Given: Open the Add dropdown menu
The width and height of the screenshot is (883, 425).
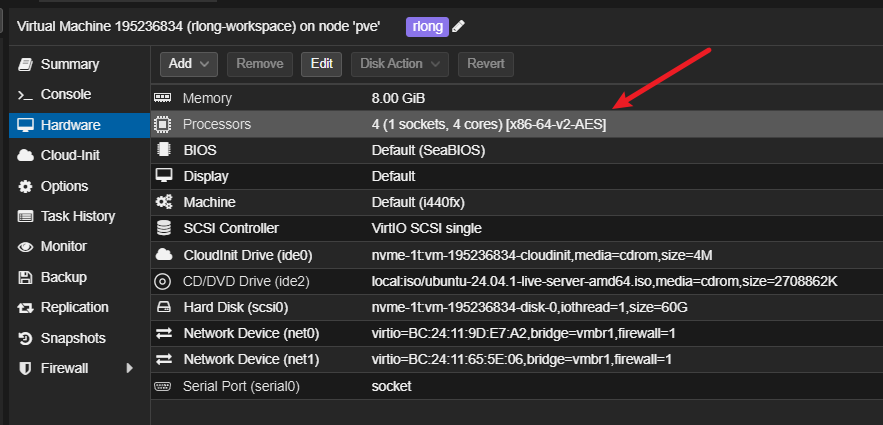Looking at the screenshot, I should (189, 64).
